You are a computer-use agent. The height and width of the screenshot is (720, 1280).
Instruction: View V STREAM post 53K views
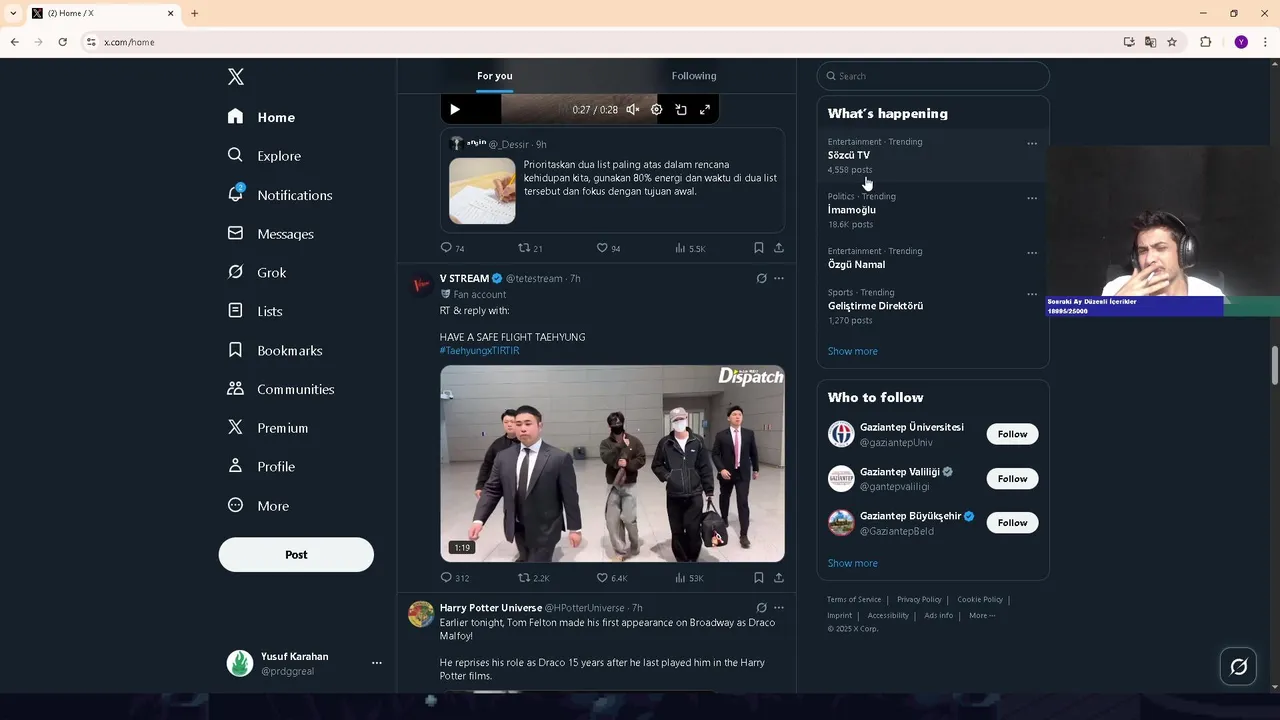pos(690,578)
